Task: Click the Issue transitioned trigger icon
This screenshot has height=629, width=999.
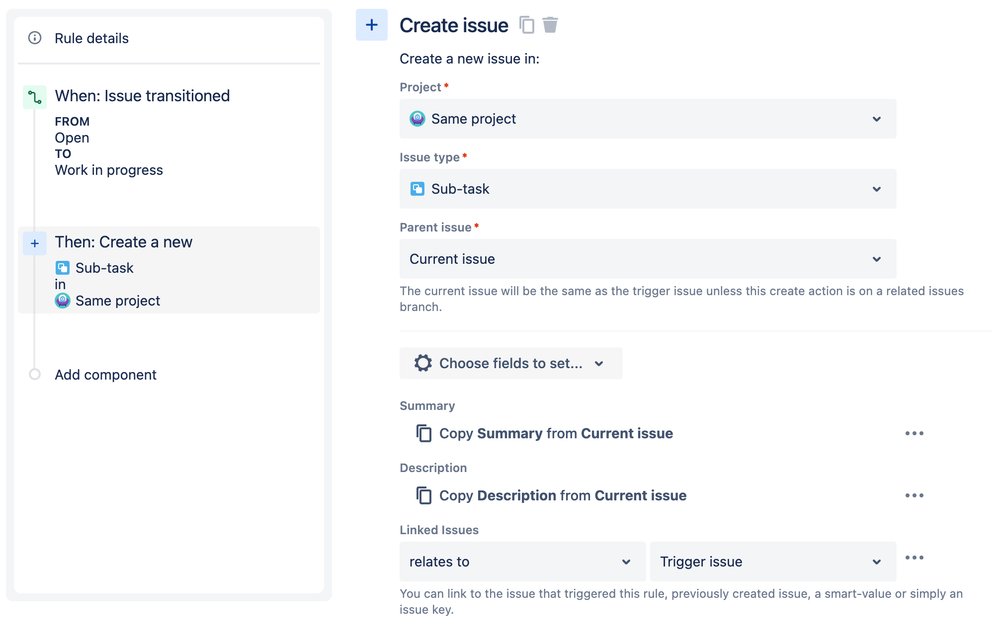Action: (x=35, y=97)
